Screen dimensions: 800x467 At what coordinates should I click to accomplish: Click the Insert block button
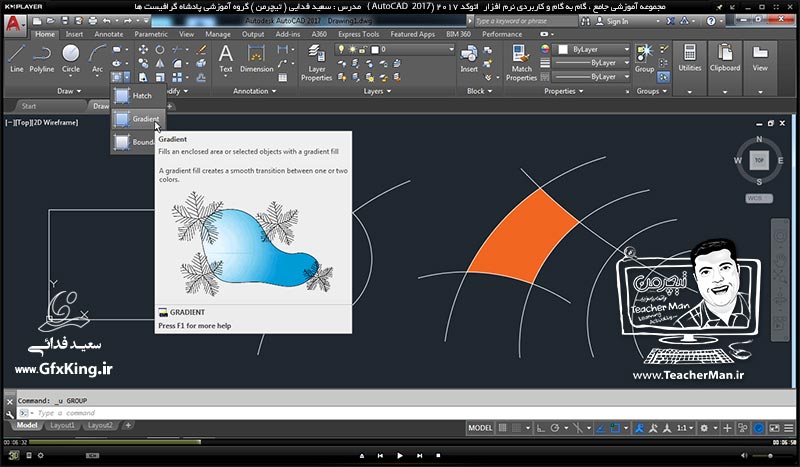click(469, 59)
